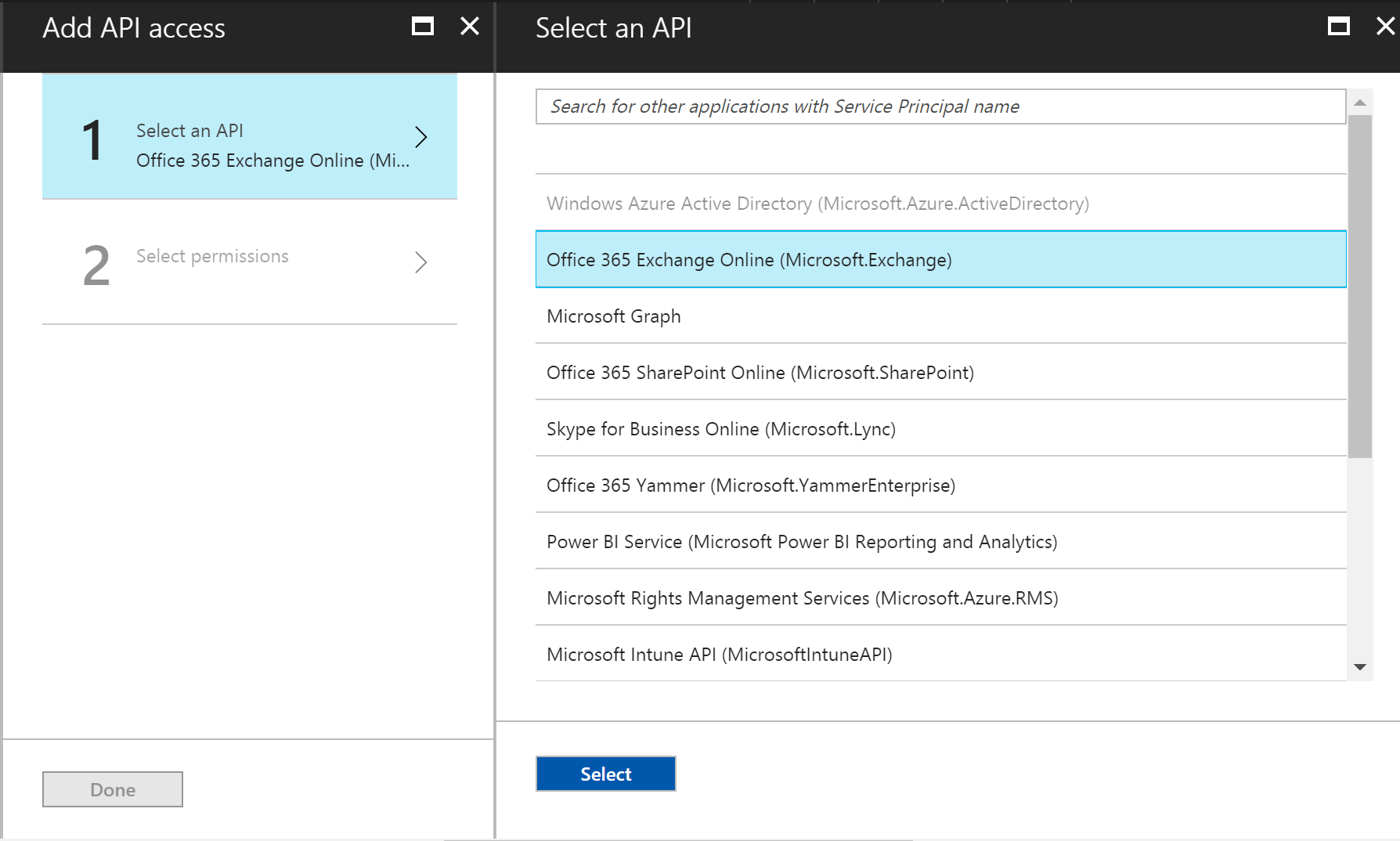Choose Microsoft Intune API entry
This screenshot has width=1400, height=841.
click(x=719, y=655)
